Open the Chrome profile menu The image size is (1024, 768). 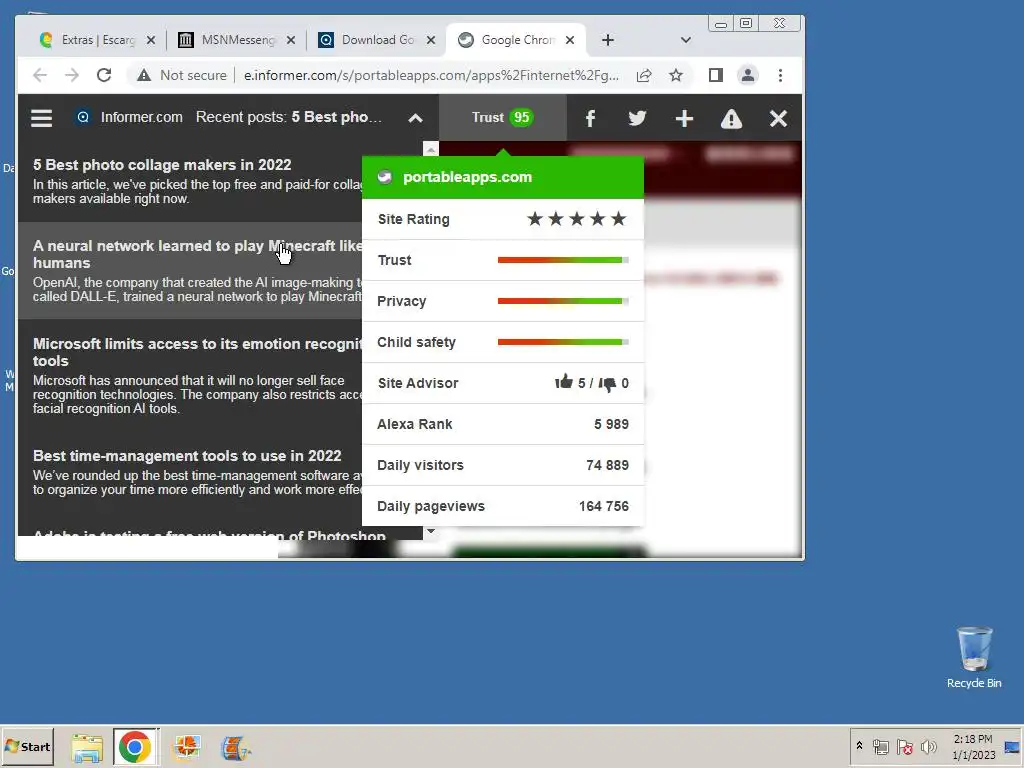coord(748,75)
